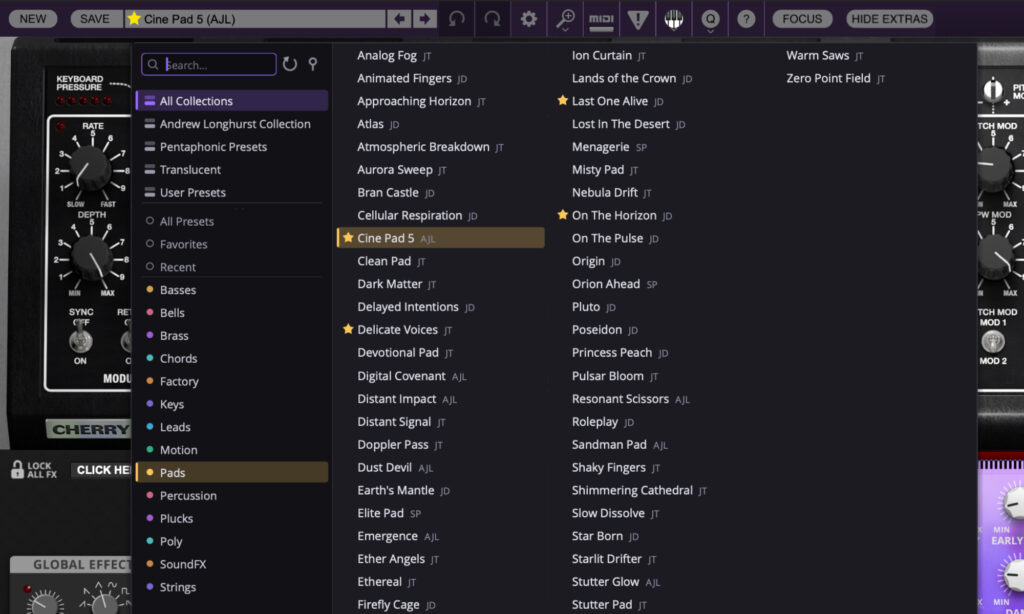The image size is (1024, 614).
Task: Open the preset name field Cine Pad 5 (AJL)
Action: point(255,19)
